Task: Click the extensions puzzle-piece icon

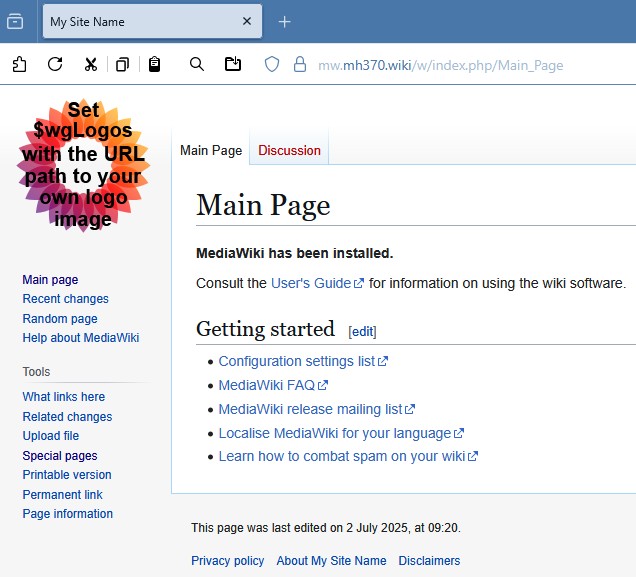Action: point(20,64)
